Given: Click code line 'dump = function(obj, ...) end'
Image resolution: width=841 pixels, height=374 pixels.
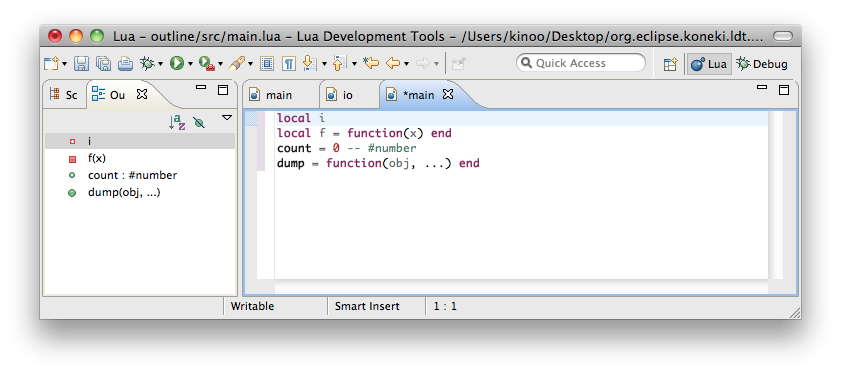Looking at the screenshot, I should pyautogui.click(x=378, y=163).
